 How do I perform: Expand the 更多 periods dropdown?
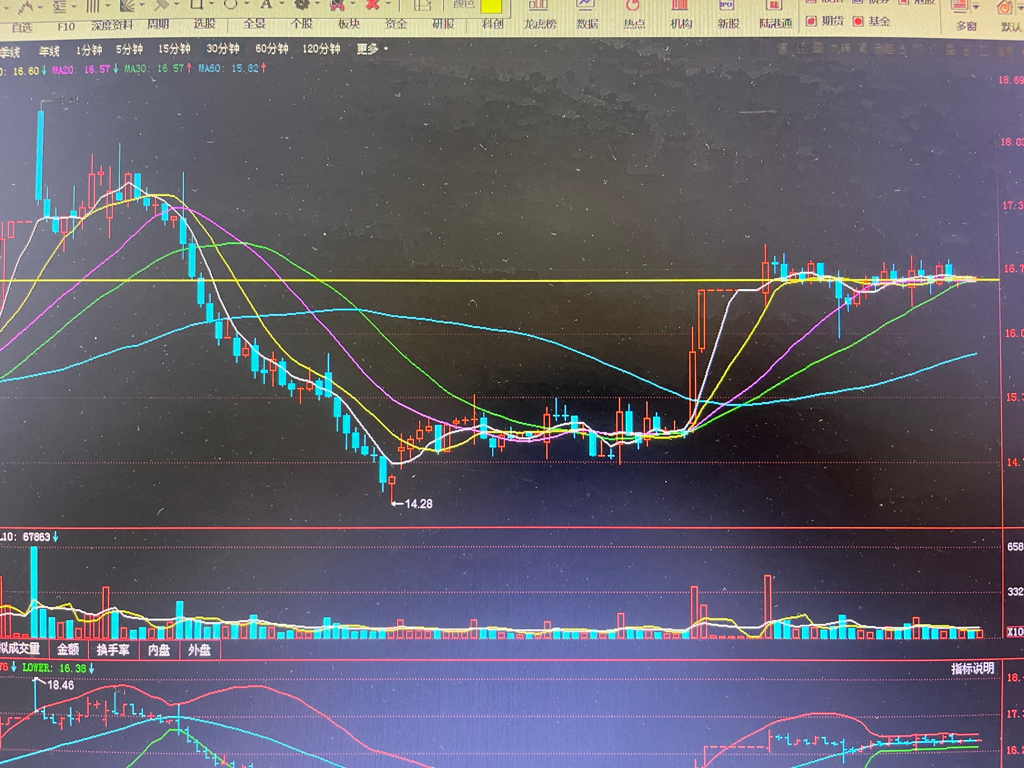372,49
